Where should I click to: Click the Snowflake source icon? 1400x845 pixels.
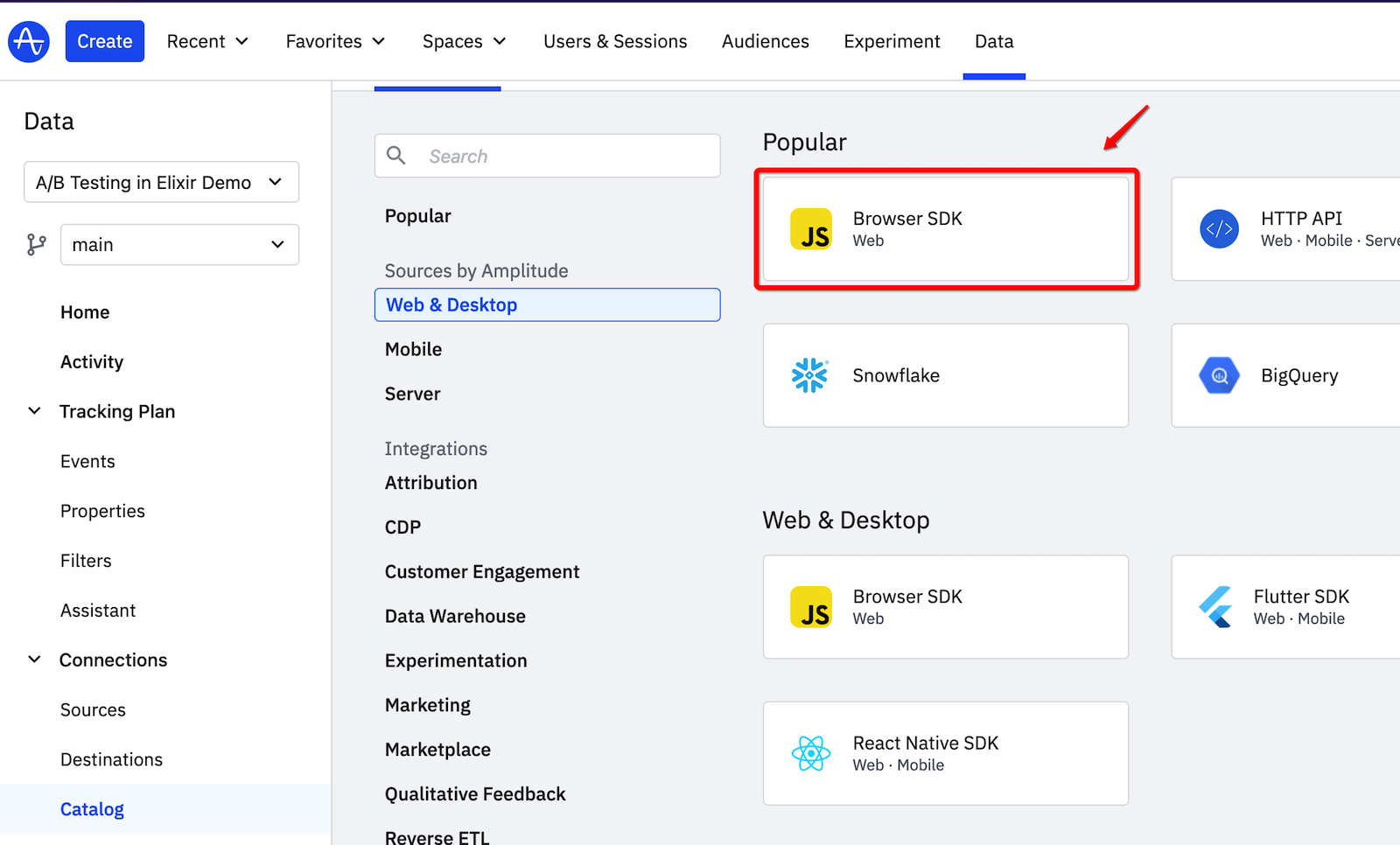[811, 375]
